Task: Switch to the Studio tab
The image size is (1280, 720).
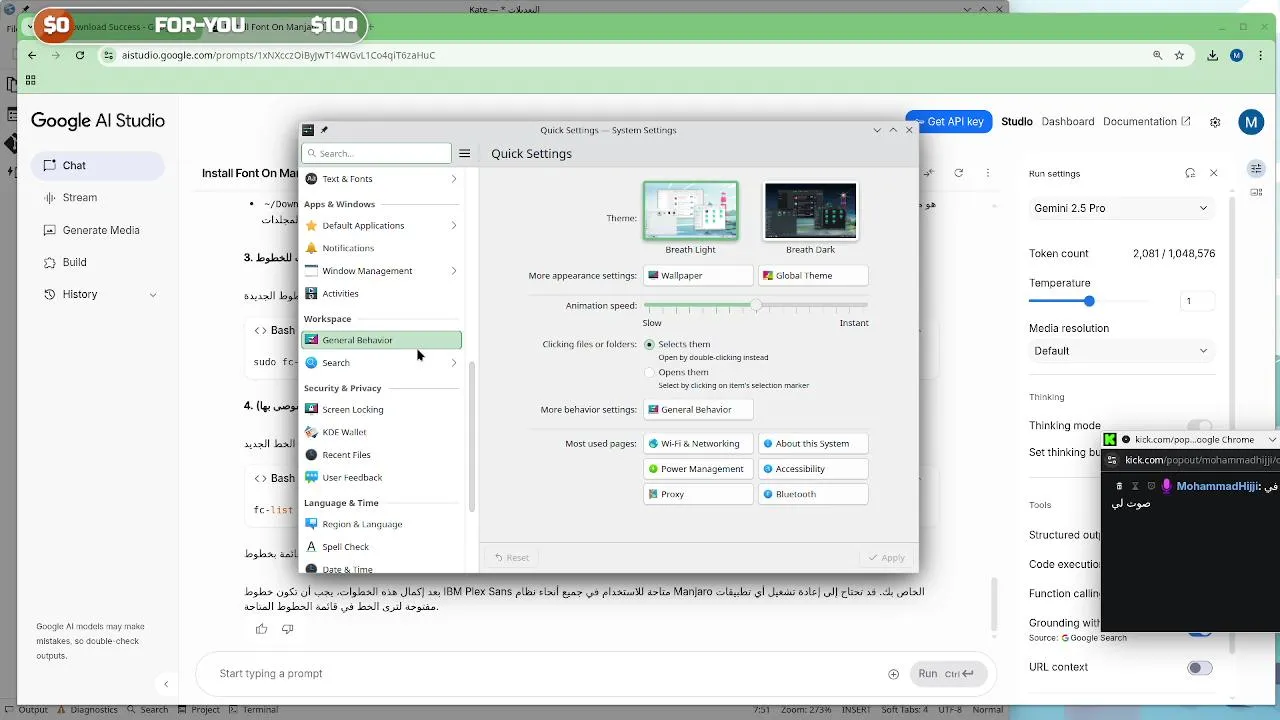Action: tap(1017, 121)
